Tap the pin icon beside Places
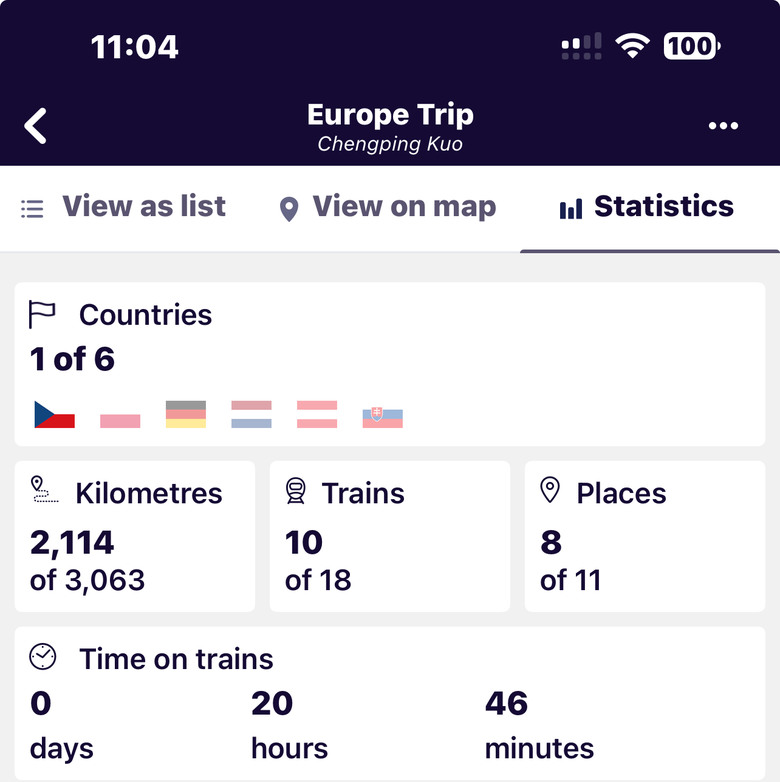 coord(550,490)
